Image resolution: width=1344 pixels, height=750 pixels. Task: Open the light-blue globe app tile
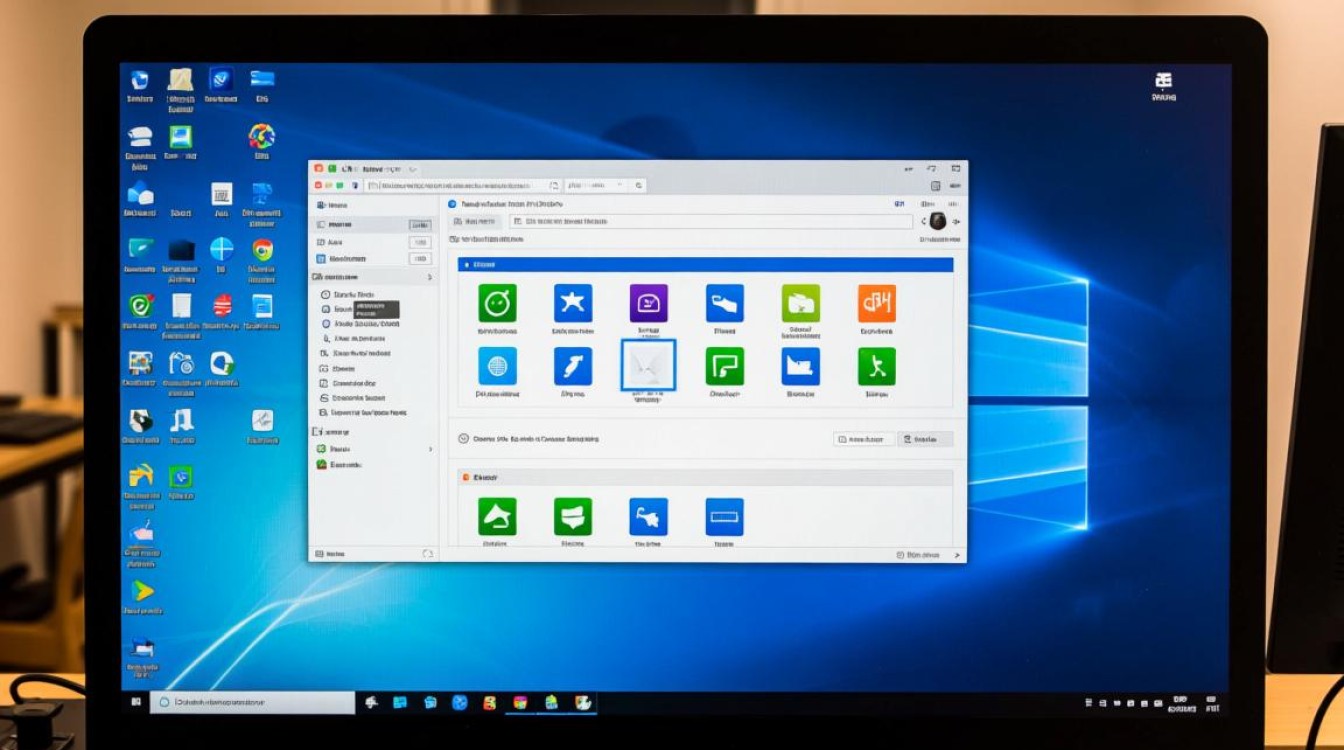pyautogui.click(x=497, y=366)
